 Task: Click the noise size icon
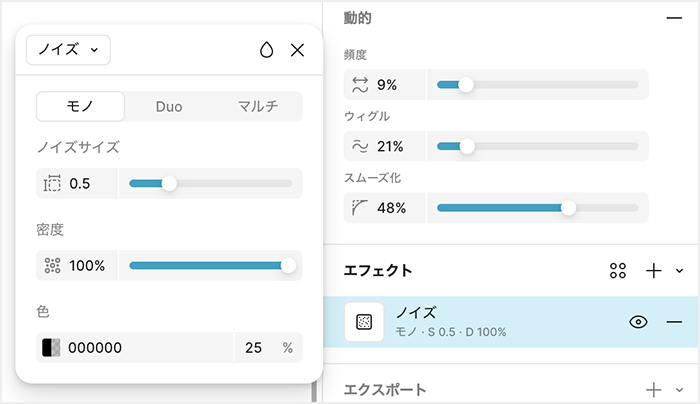point(53,183)
